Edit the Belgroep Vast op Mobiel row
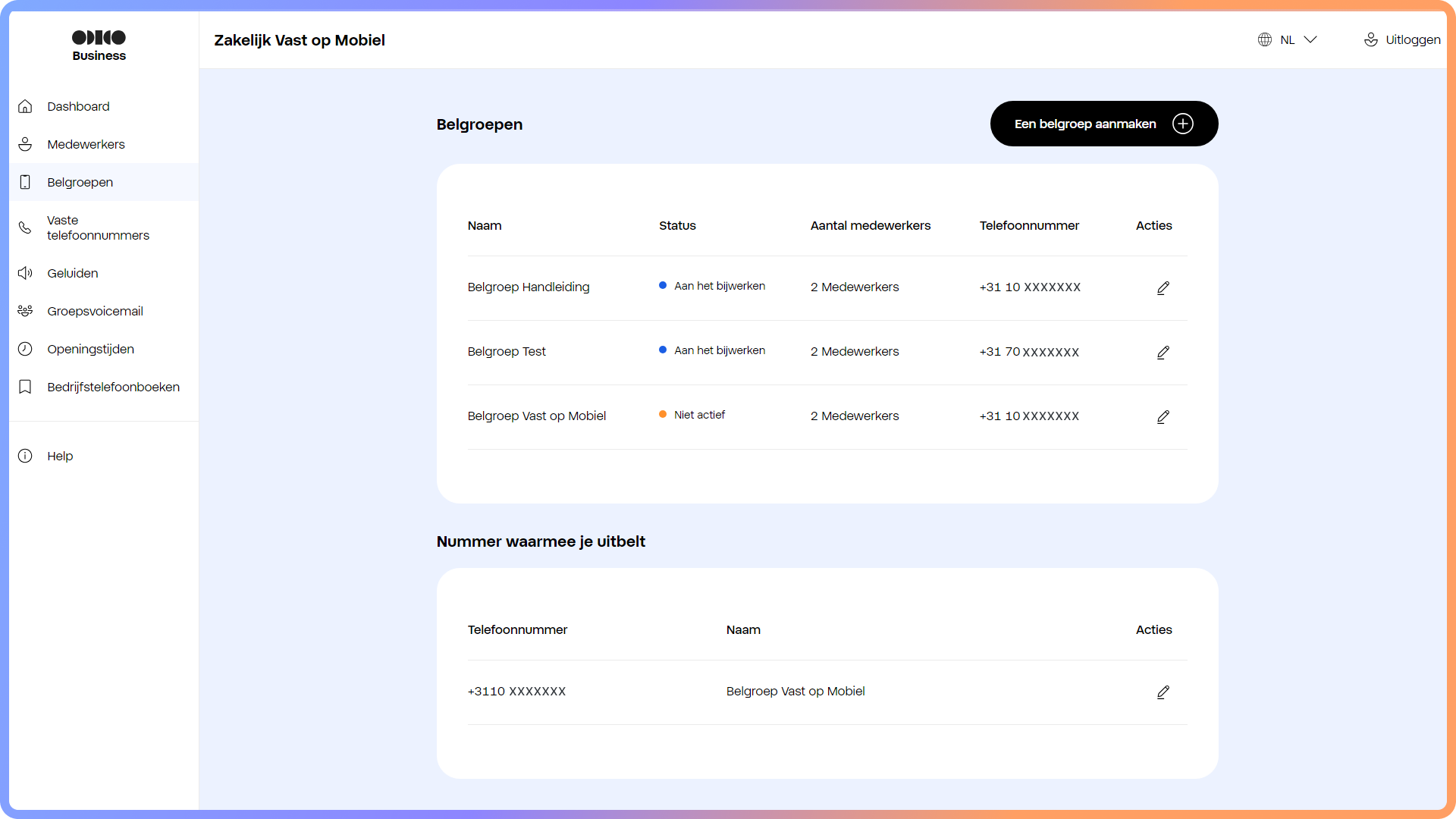This screenshot has height=819, width=1456. point(1163,417)
